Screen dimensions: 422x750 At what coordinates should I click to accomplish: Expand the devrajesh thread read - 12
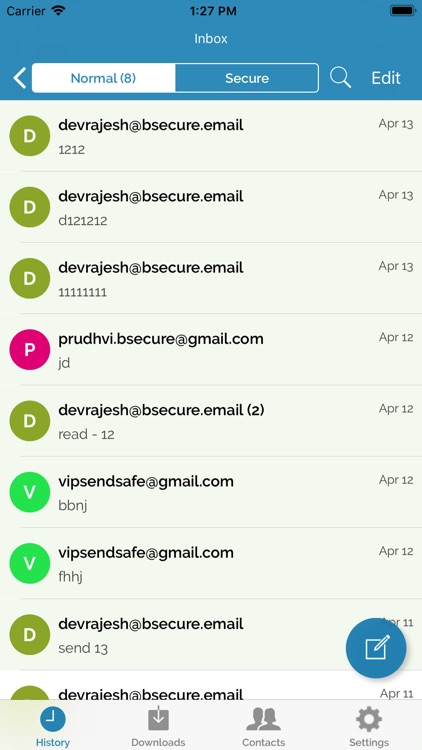[x=211, y=421]
